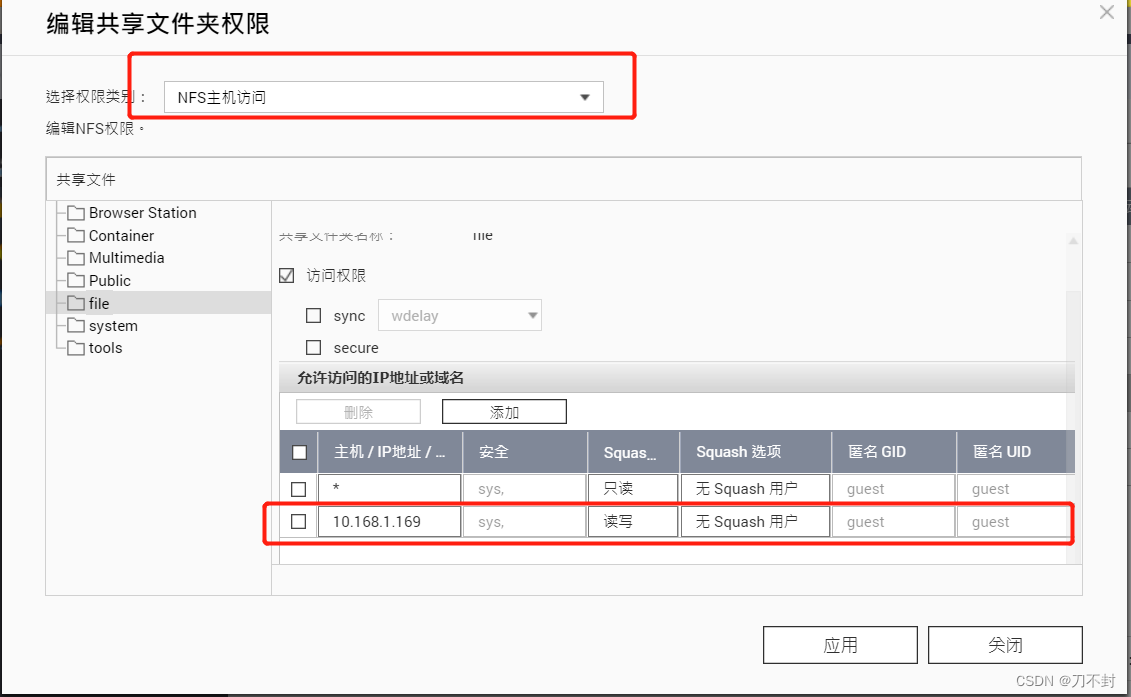The image size is (1131, 697).
Task: Click the Container folder icon
Action: point(76,235)
